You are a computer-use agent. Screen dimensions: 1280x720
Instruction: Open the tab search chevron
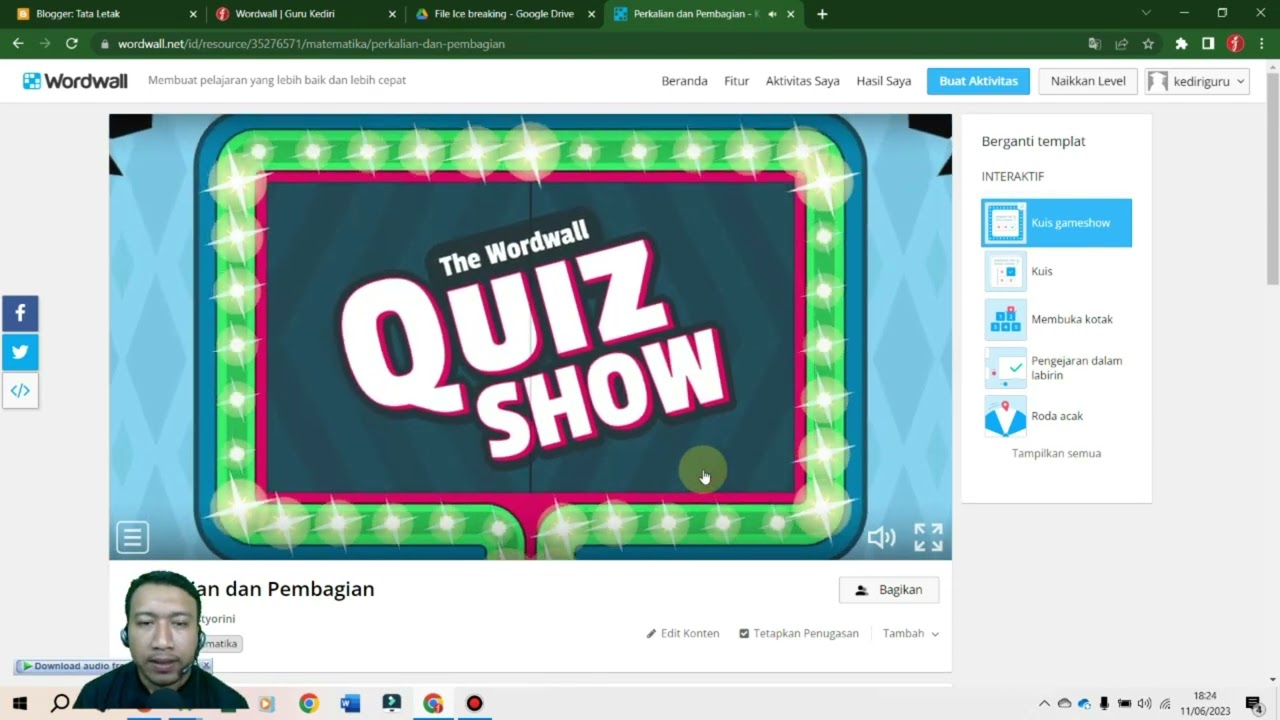(x=1146, y=13)
